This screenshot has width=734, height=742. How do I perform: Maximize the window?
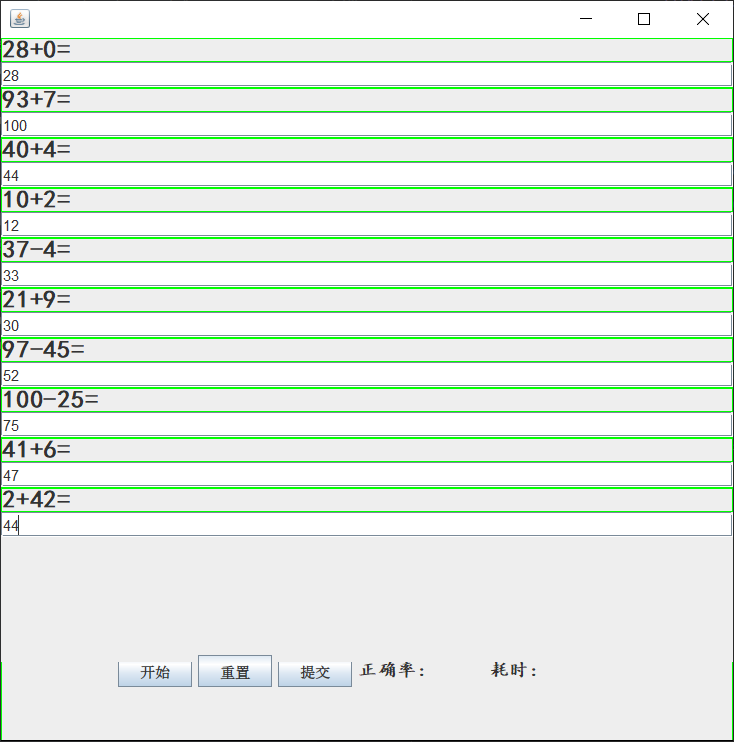pos(644,19)
